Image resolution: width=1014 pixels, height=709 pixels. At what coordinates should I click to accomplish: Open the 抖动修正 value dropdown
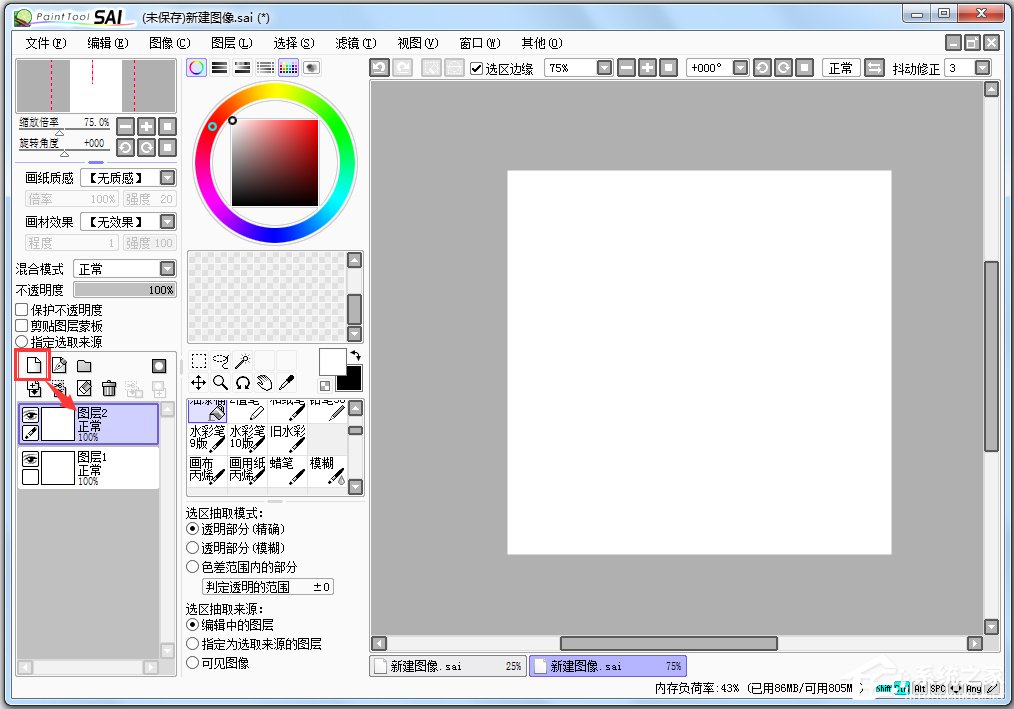click(982, 68)
